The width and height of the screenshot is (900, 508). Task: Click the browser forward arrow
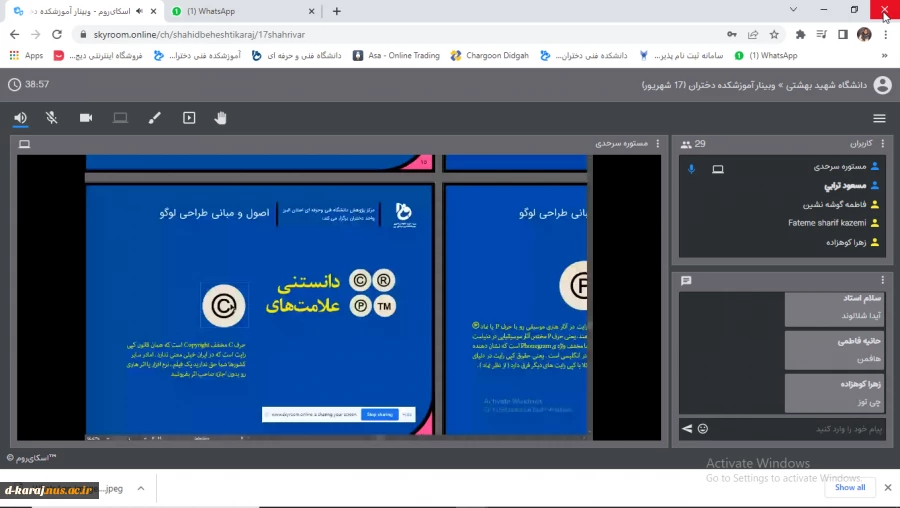tap(36, 34)
